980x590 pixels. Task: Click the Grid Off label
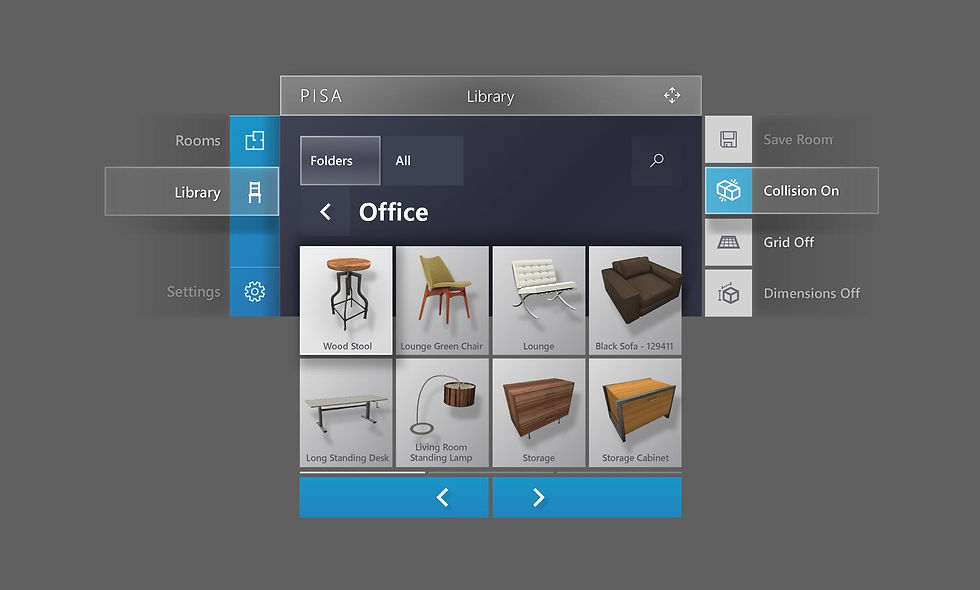789,242
